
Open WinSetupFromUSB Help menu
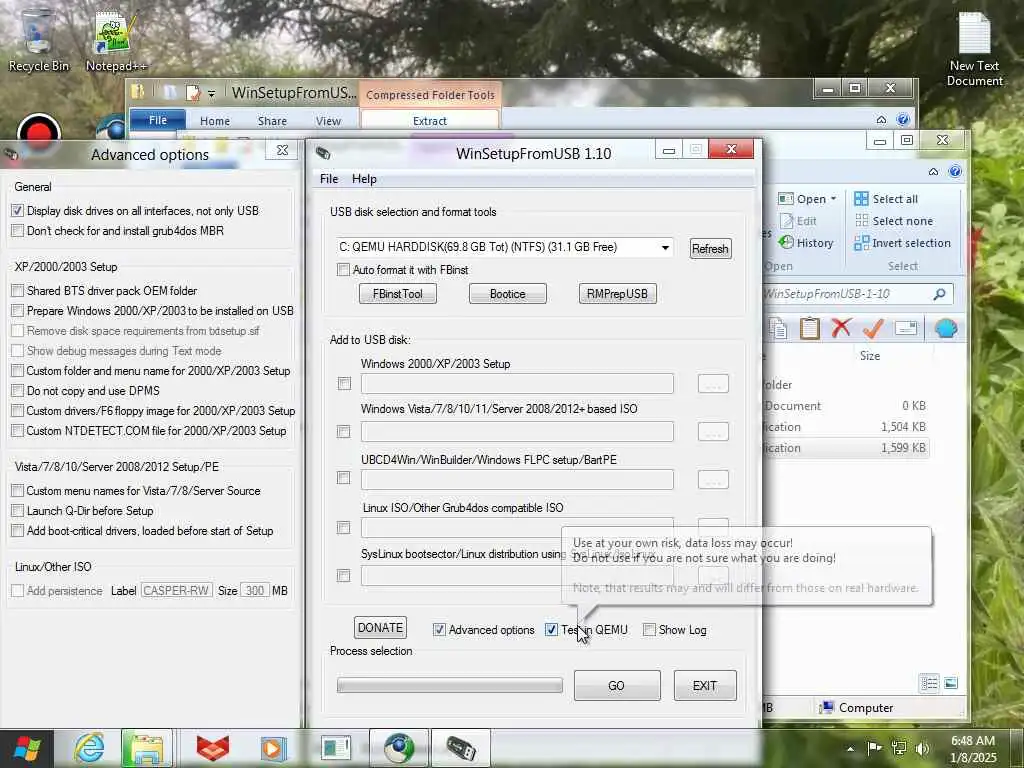pos(364,179)
